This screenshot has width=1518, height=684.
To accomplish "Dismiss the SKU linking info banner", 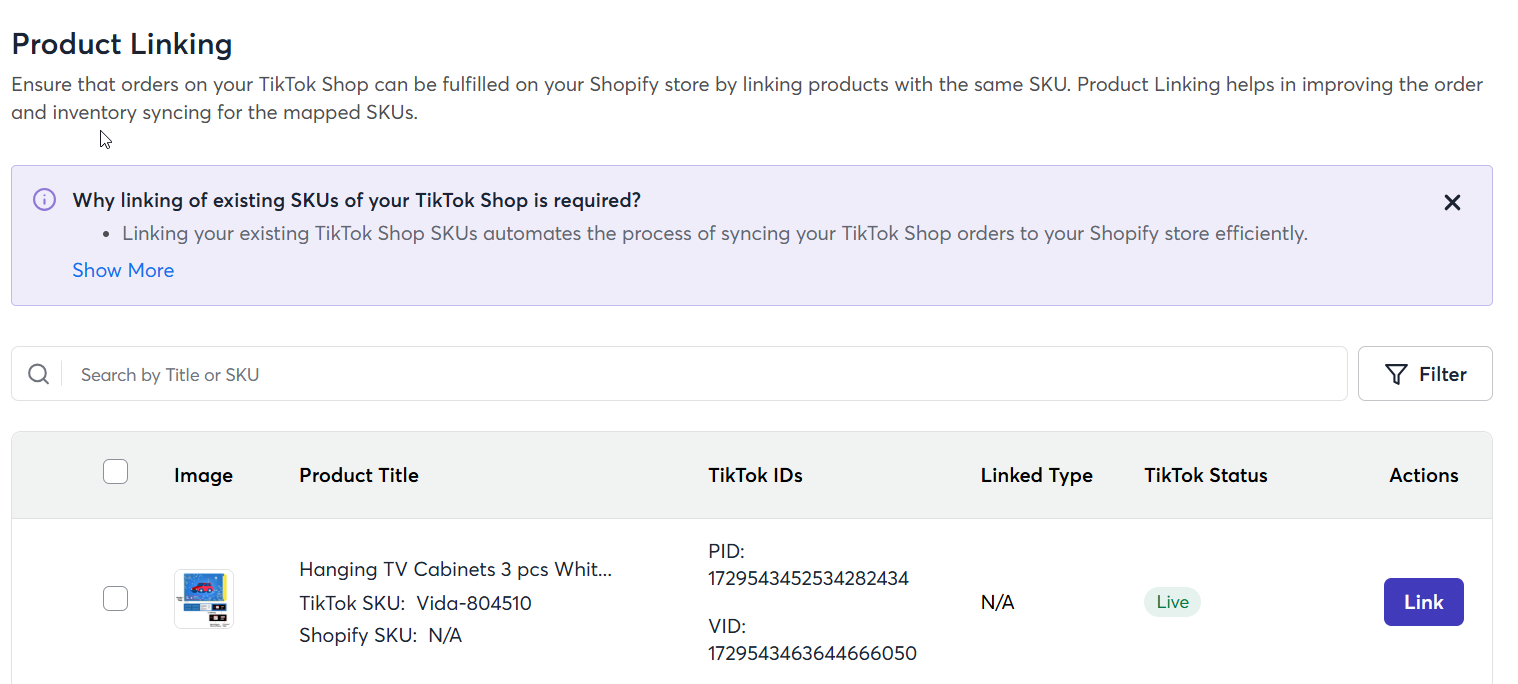I will coord(1452,203).
